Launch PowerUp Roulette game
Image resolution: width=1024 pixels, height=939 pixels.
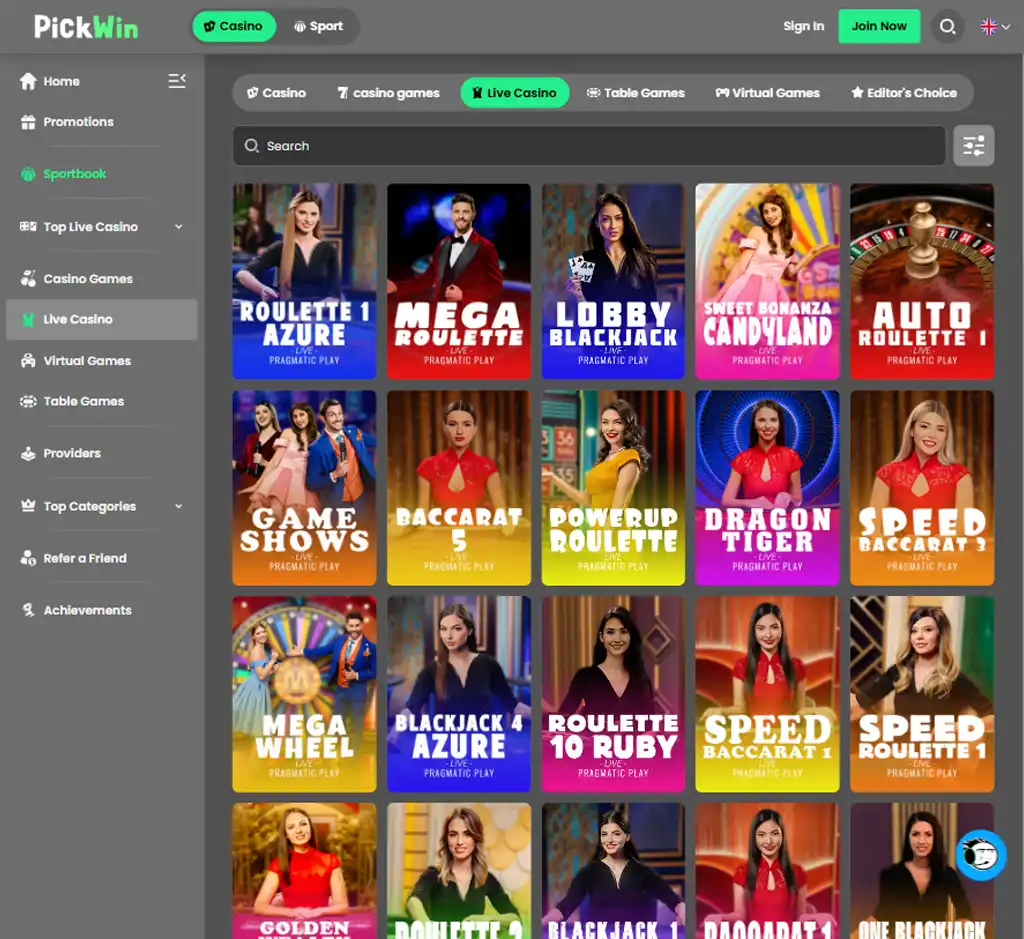click(x=613, y=488)
